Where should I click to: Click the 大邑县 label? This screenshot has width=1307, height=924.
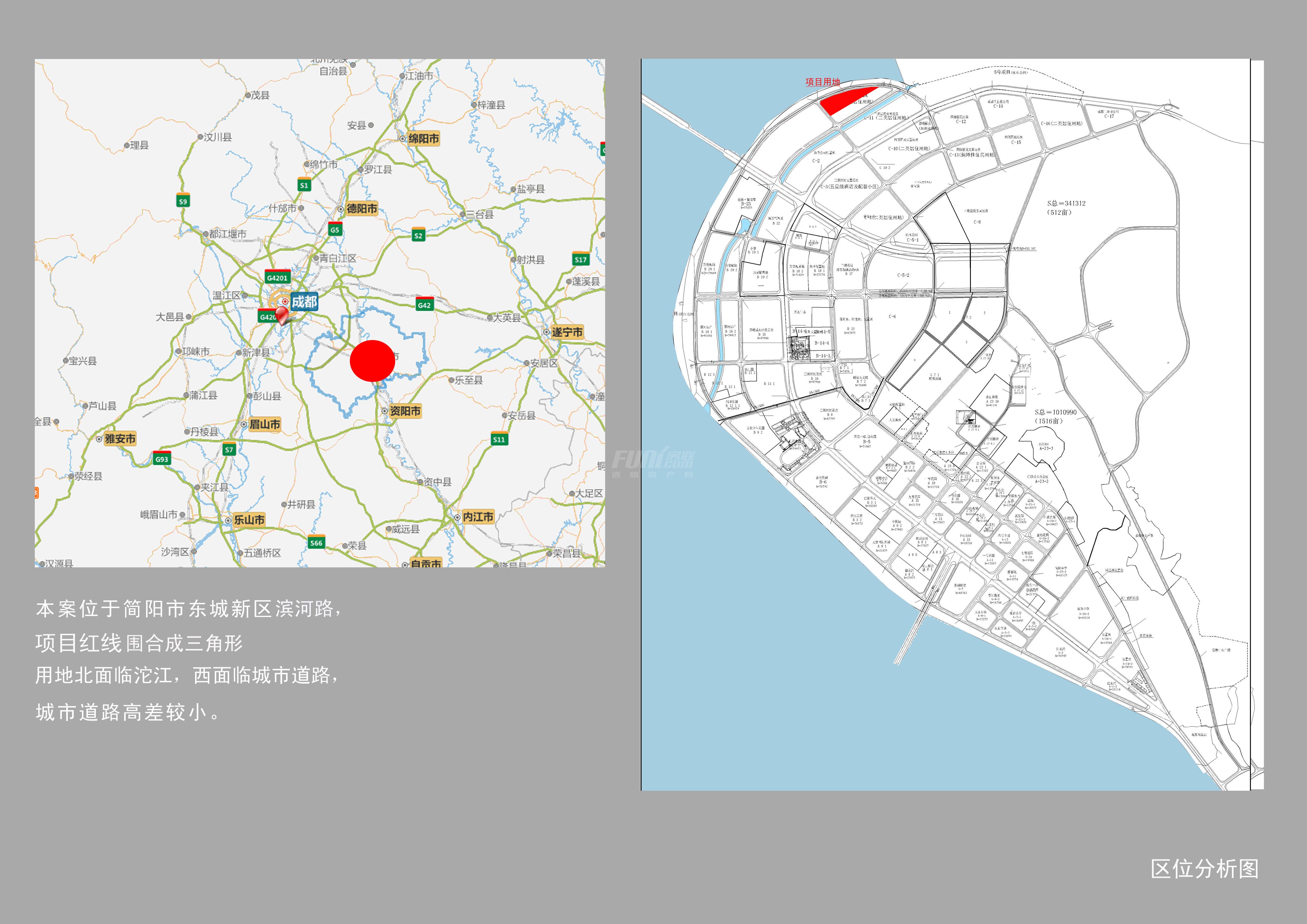coord(170,316)
